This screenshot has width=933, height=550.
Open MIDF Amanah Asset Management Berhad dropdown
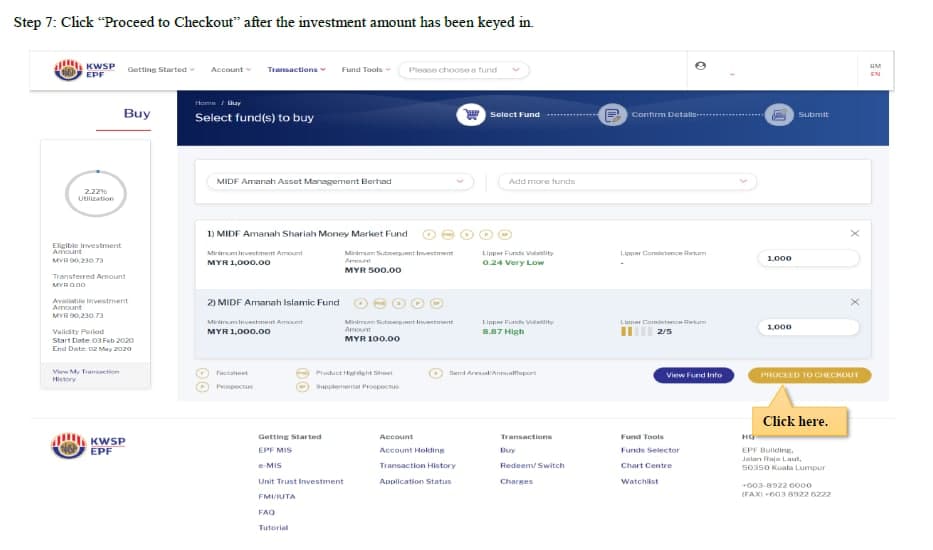click(340, 182)
